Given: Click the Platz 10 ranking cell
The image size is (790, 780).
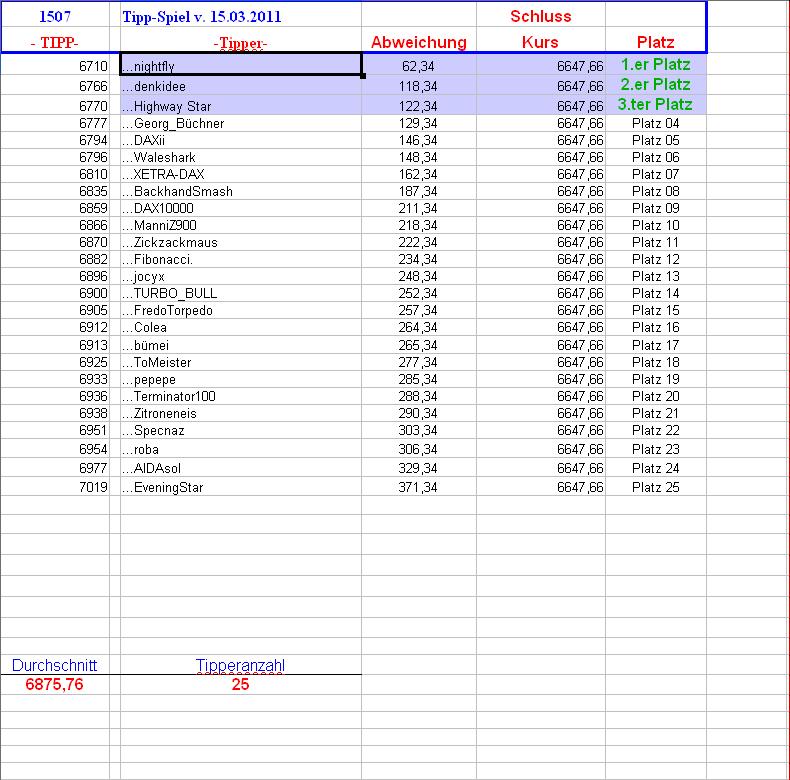Looking at the screenshot, I should [655, 225].
